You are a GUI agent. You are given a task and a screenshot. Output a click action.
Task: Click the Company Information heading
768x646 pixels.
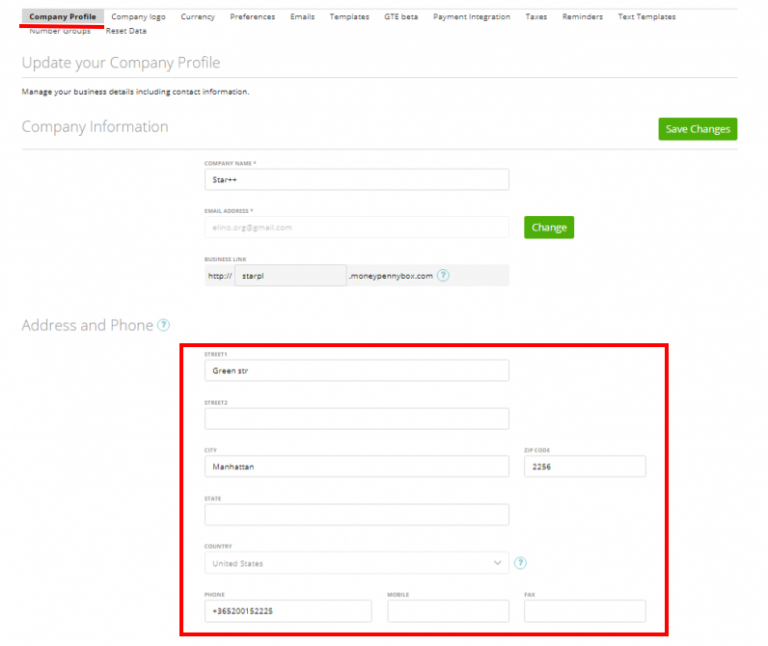[95, 126]
